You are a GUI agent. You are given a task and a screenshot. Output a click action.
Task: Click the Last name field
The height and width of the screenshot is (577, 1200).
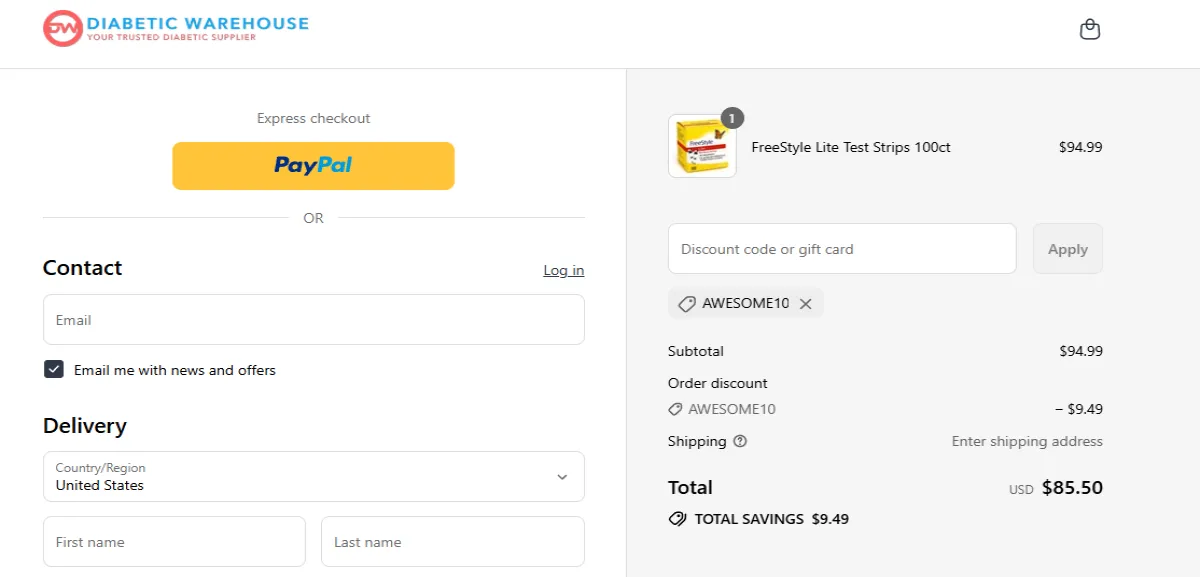click(x=452, y=541)
